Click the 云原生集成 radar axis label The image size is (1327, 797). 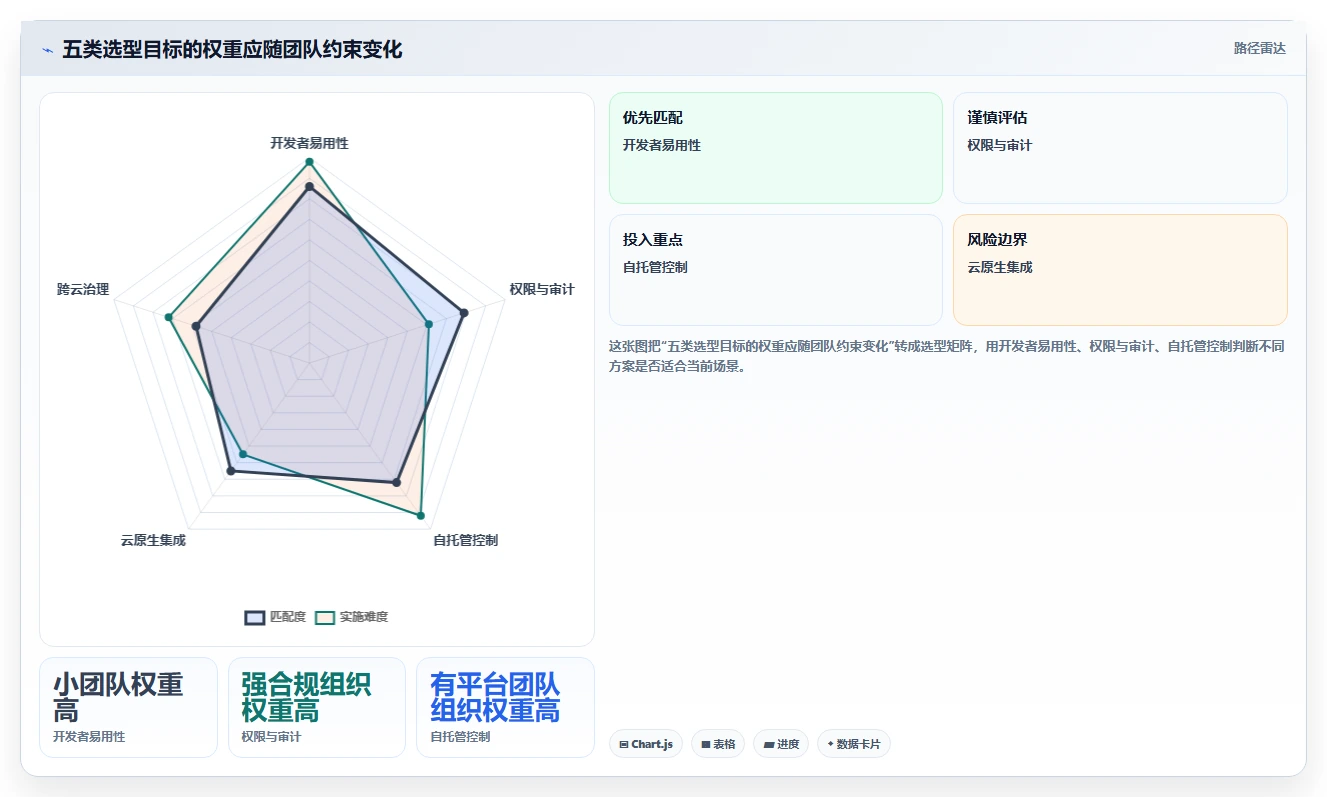click(153, 540)
